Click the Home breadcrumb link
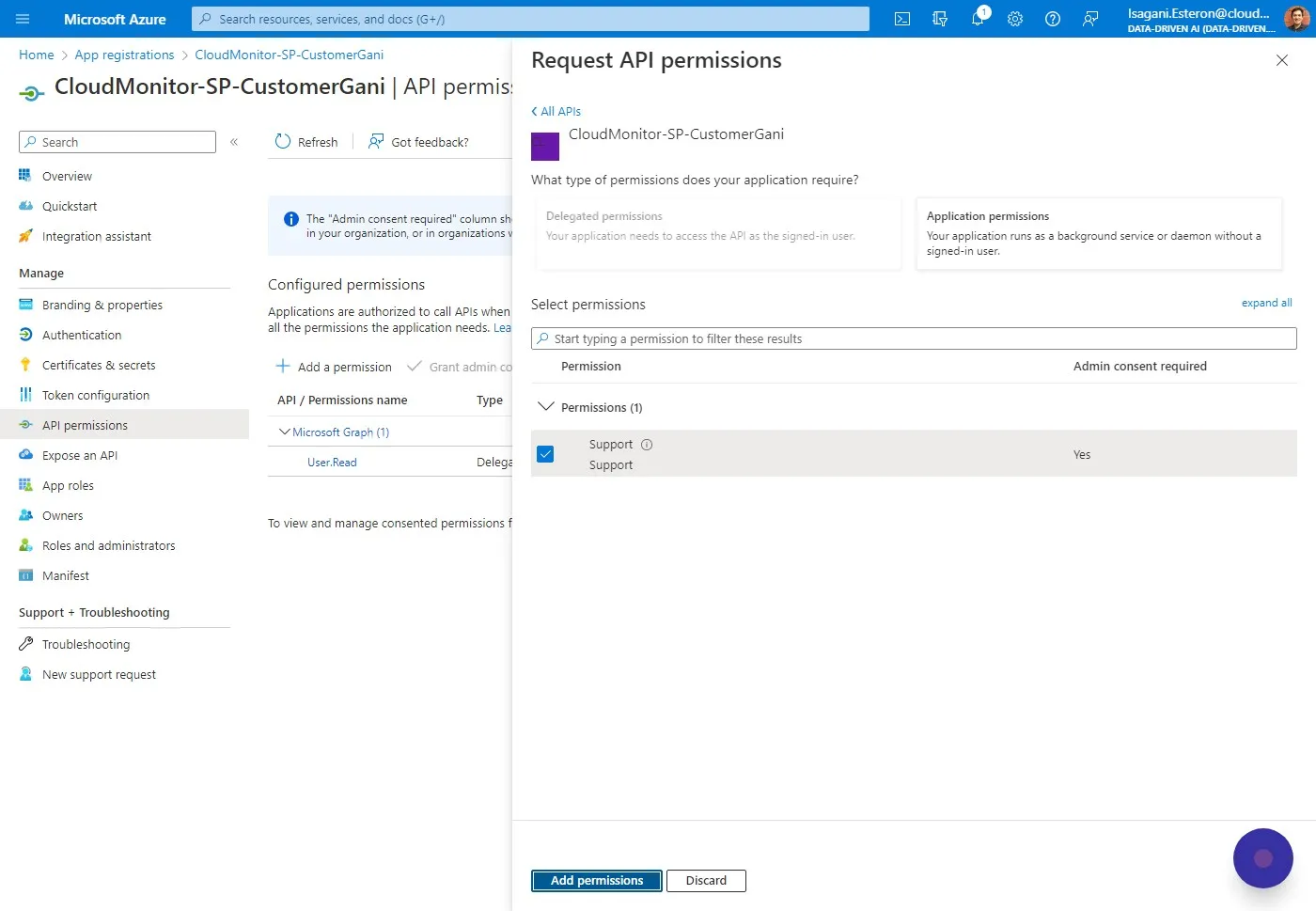This screenshot has width=1316, height=911. coord(37,55)
